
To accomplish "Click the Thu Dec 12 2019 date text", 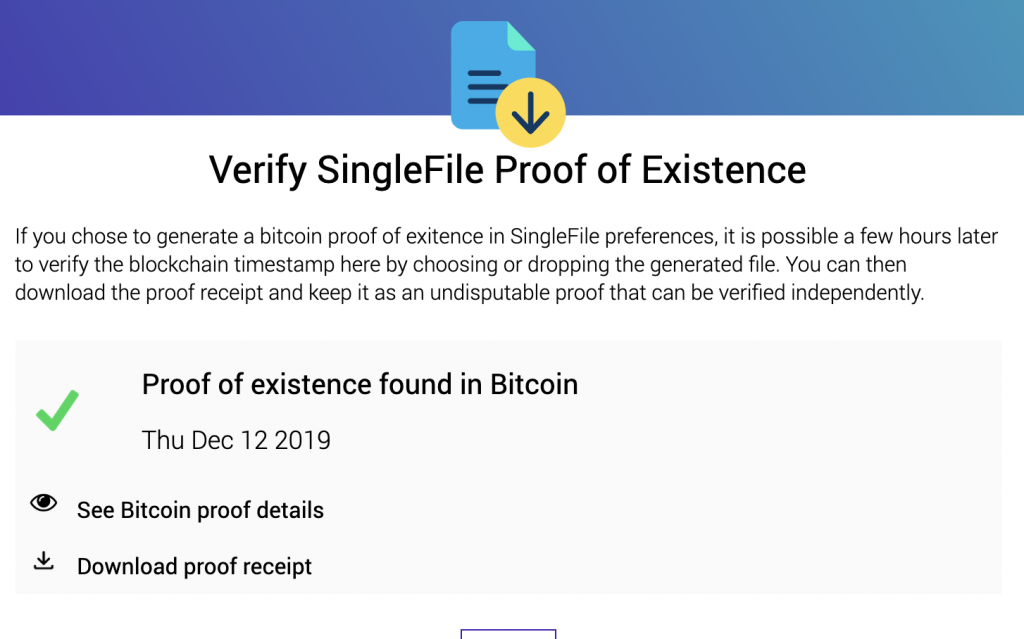I will (x=236, y=440).
